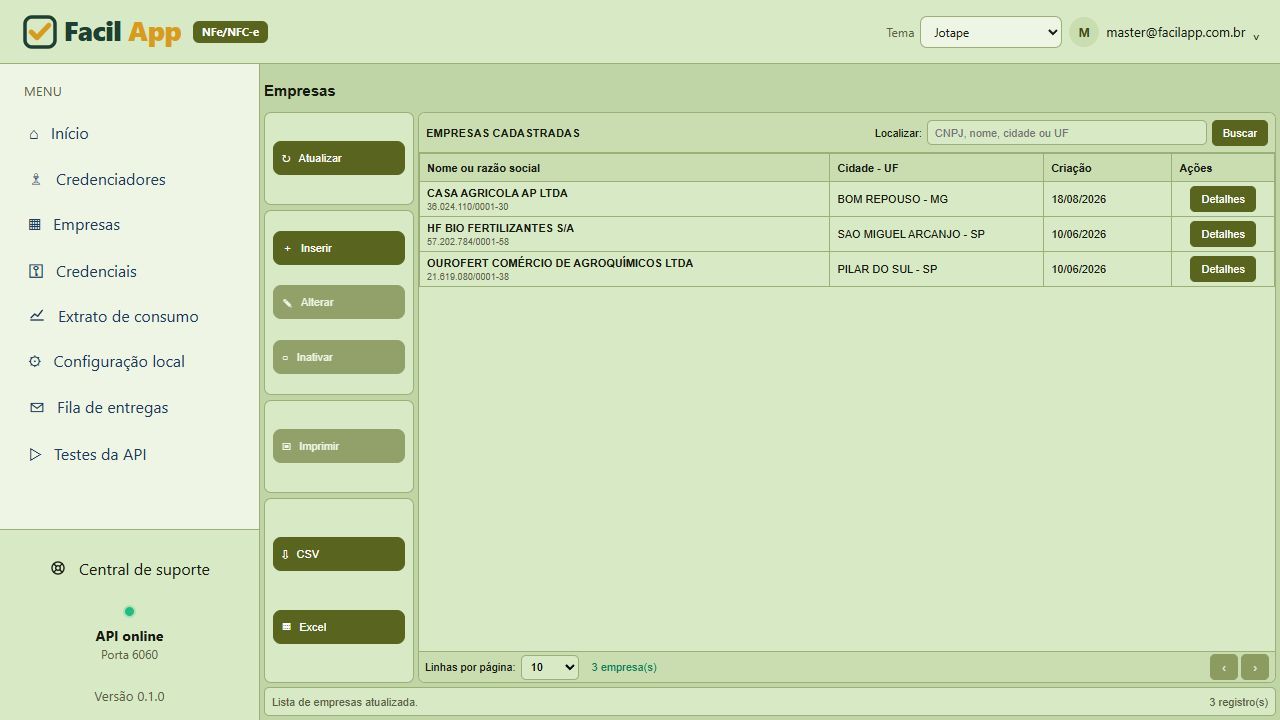Click the lifebuoy icon beside Central de suporte
The width and height of the screenshot is (1280, 720).
pyautogui.click(x=58, y=569)
